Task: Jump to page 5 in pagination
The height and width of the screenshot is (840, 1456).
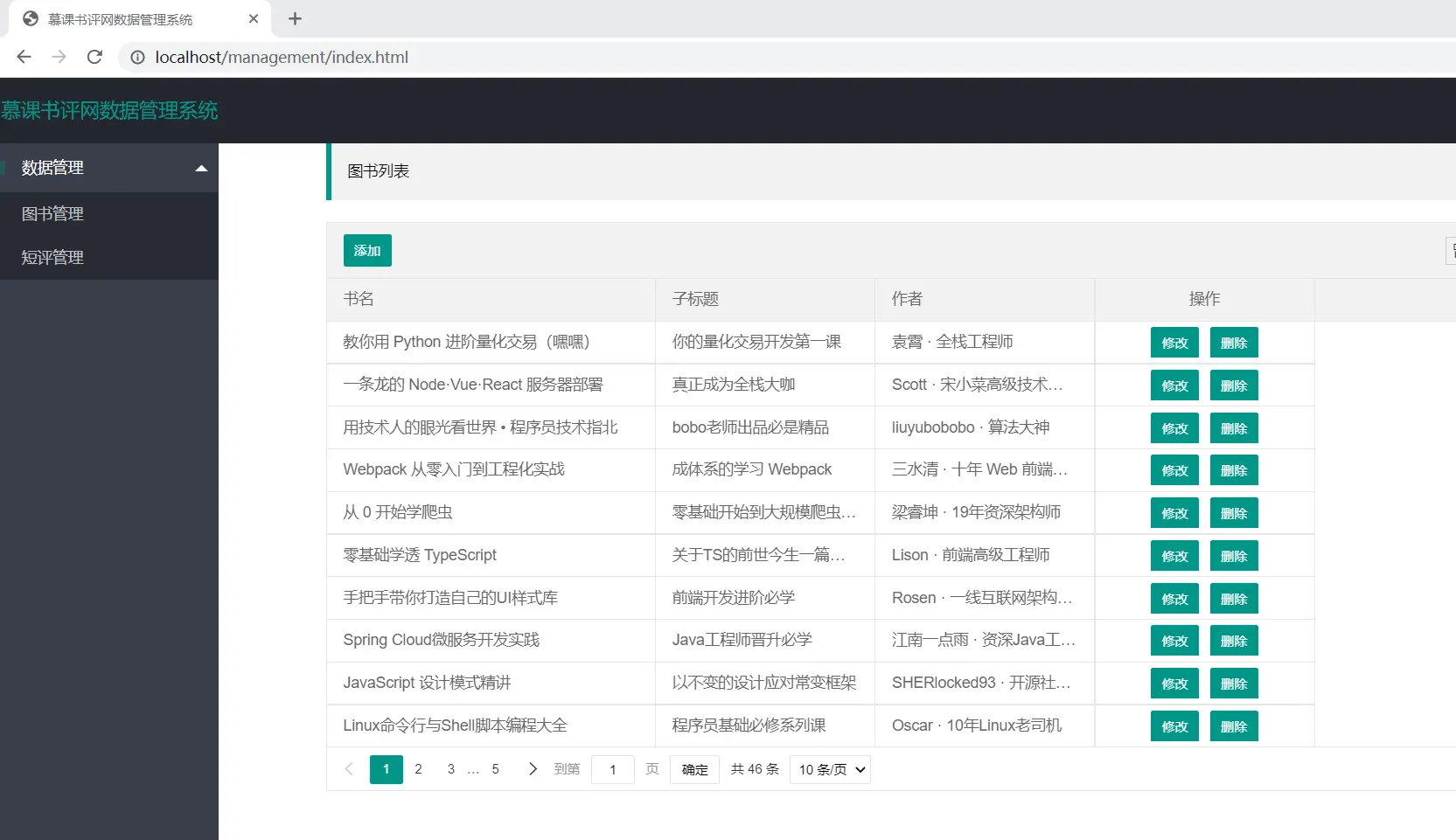Action: pyautogui.click(x=495, y=769)
